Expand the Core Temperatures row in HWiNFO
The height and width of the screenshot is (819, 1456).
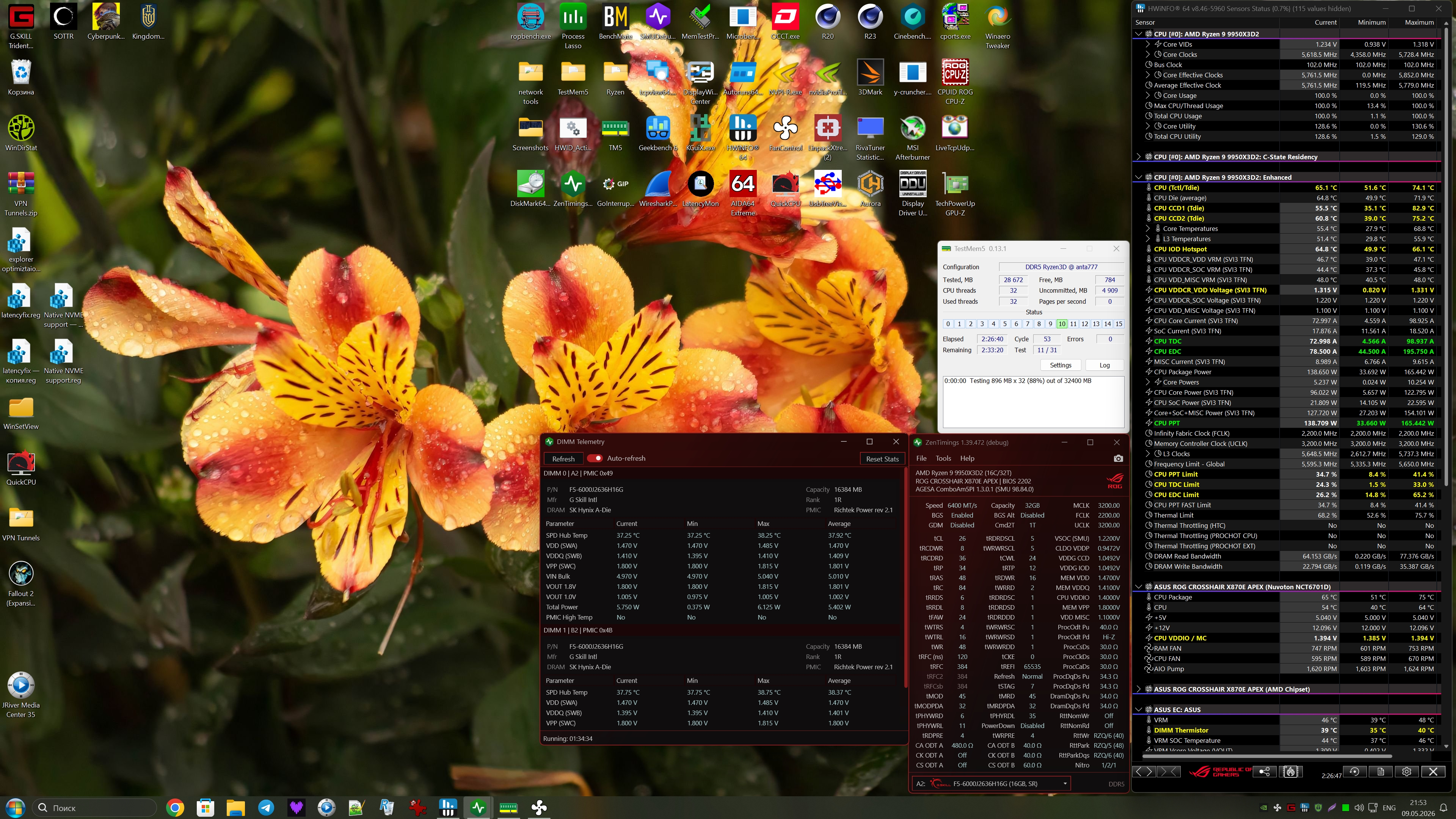(x=1147, y=229)
